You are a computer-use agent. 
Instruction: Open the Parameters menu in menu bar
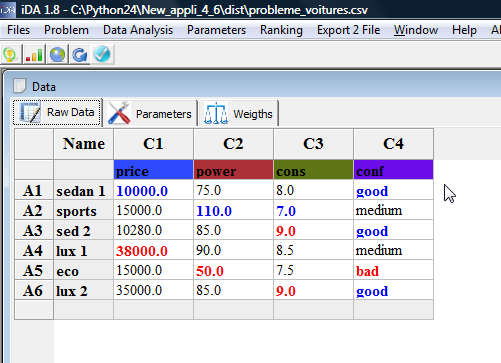click(216, 30)
